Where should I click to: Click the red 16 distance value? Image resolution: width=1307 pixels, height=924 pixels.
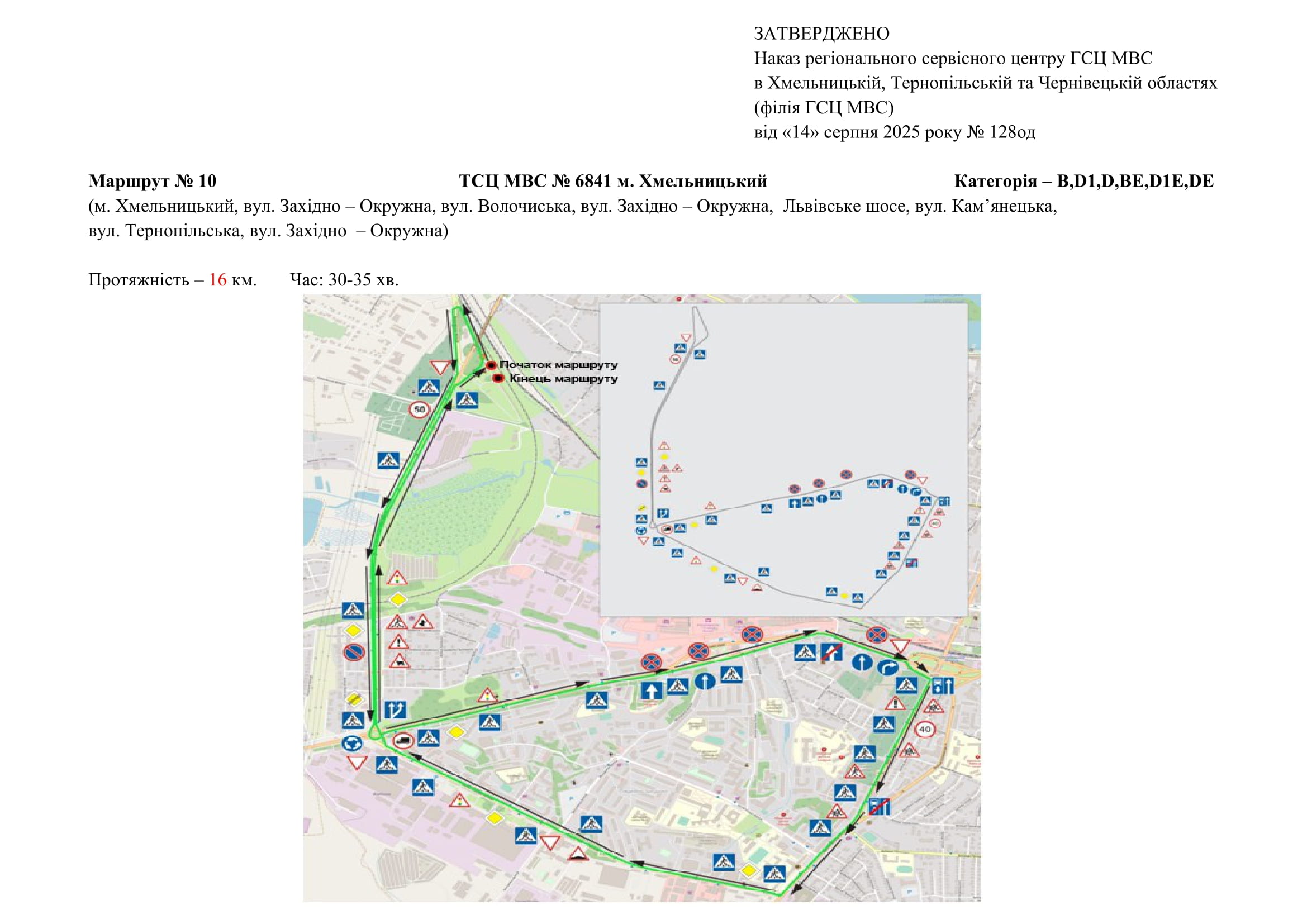(217, 280)
